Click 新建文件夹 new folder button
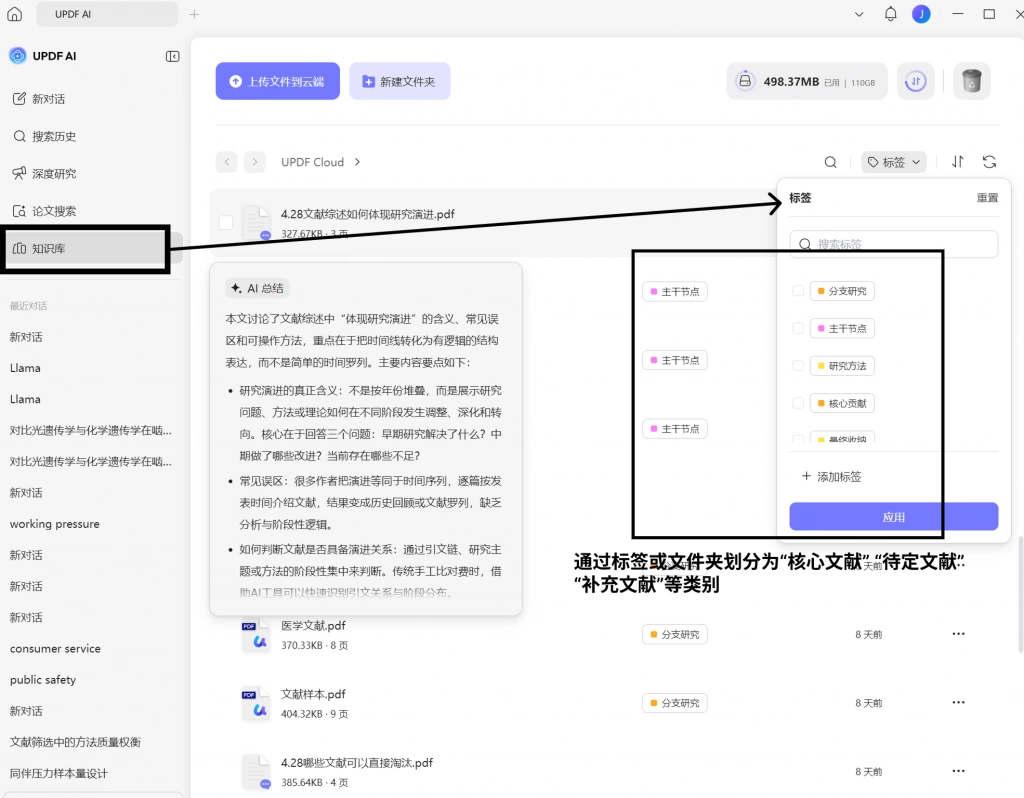This screenshot has width=1024, height=798. 400,82
